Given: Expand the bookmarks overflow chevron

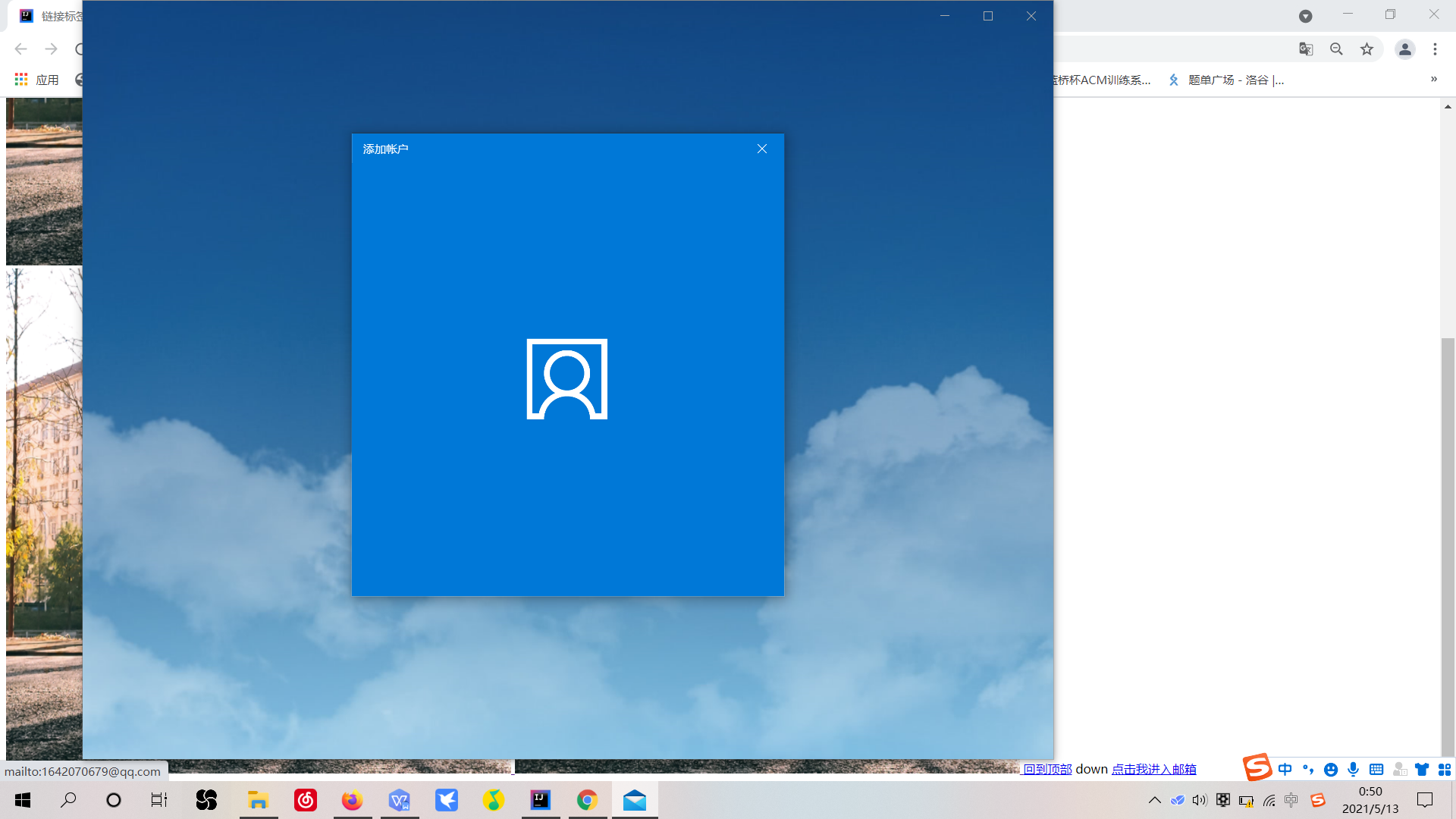Looking at the screenshot, I should coord(1433,80).
